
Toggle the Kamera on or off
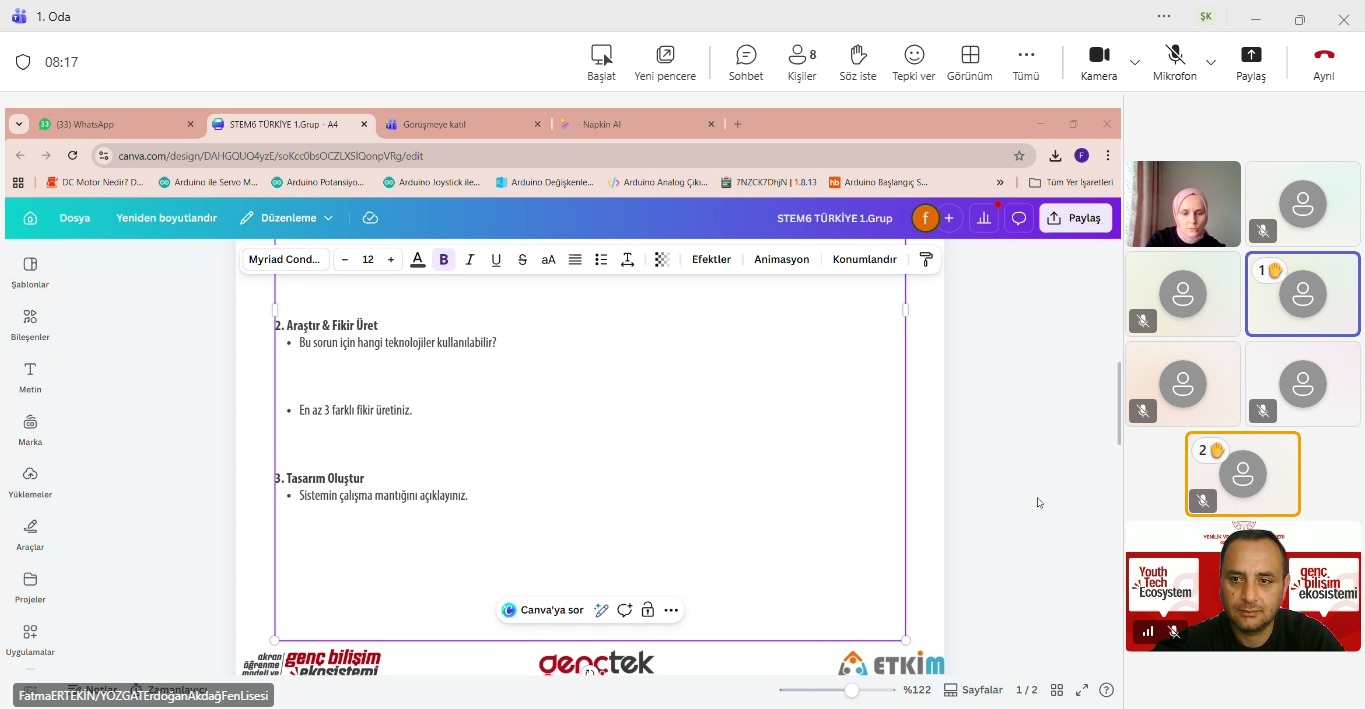point(1098,62)
